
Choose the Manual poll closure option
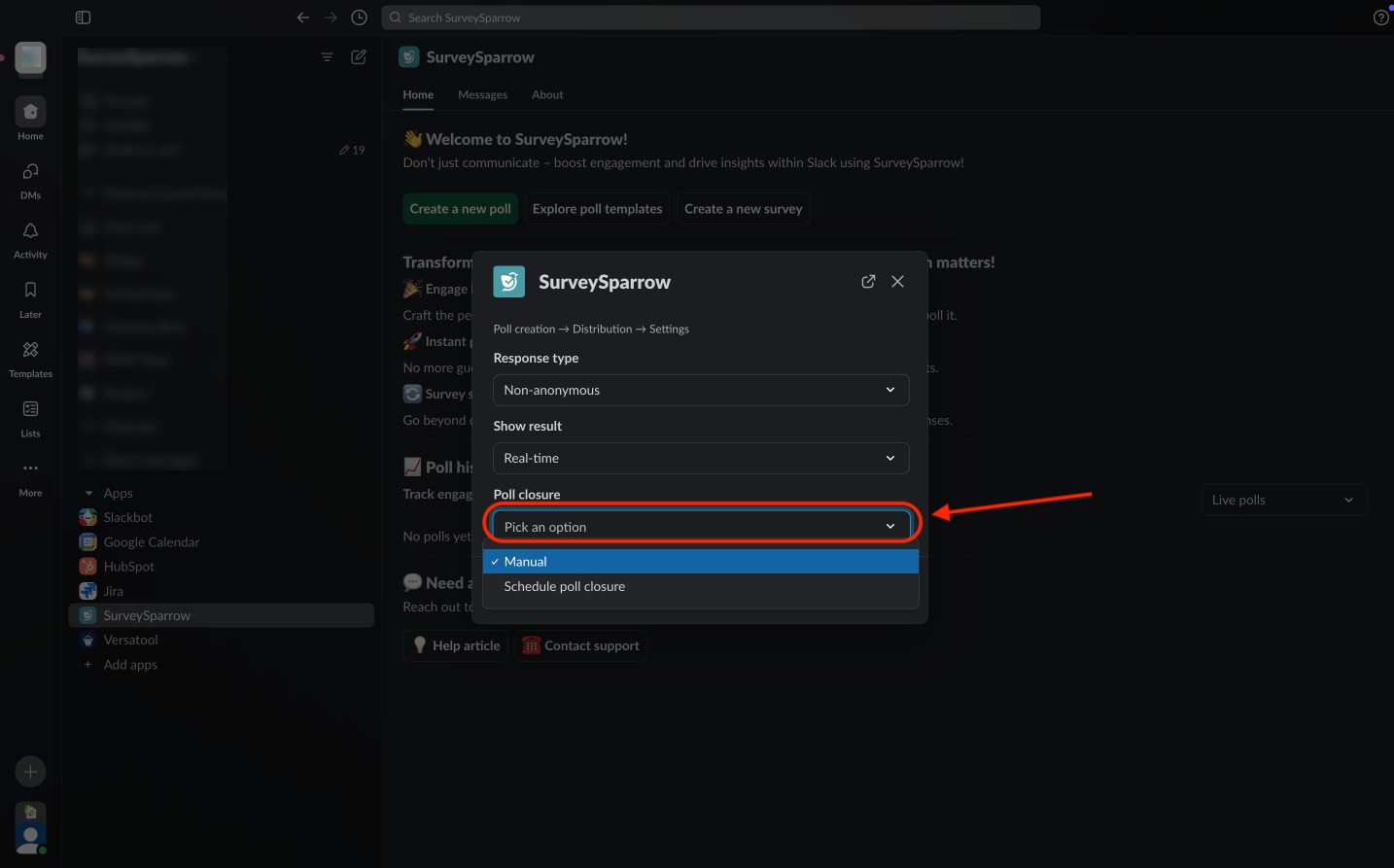pos(526,562)
